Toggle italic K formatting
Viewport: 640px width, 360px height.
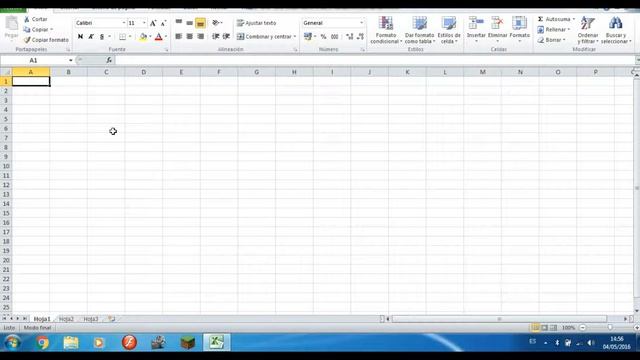[91, 37]
